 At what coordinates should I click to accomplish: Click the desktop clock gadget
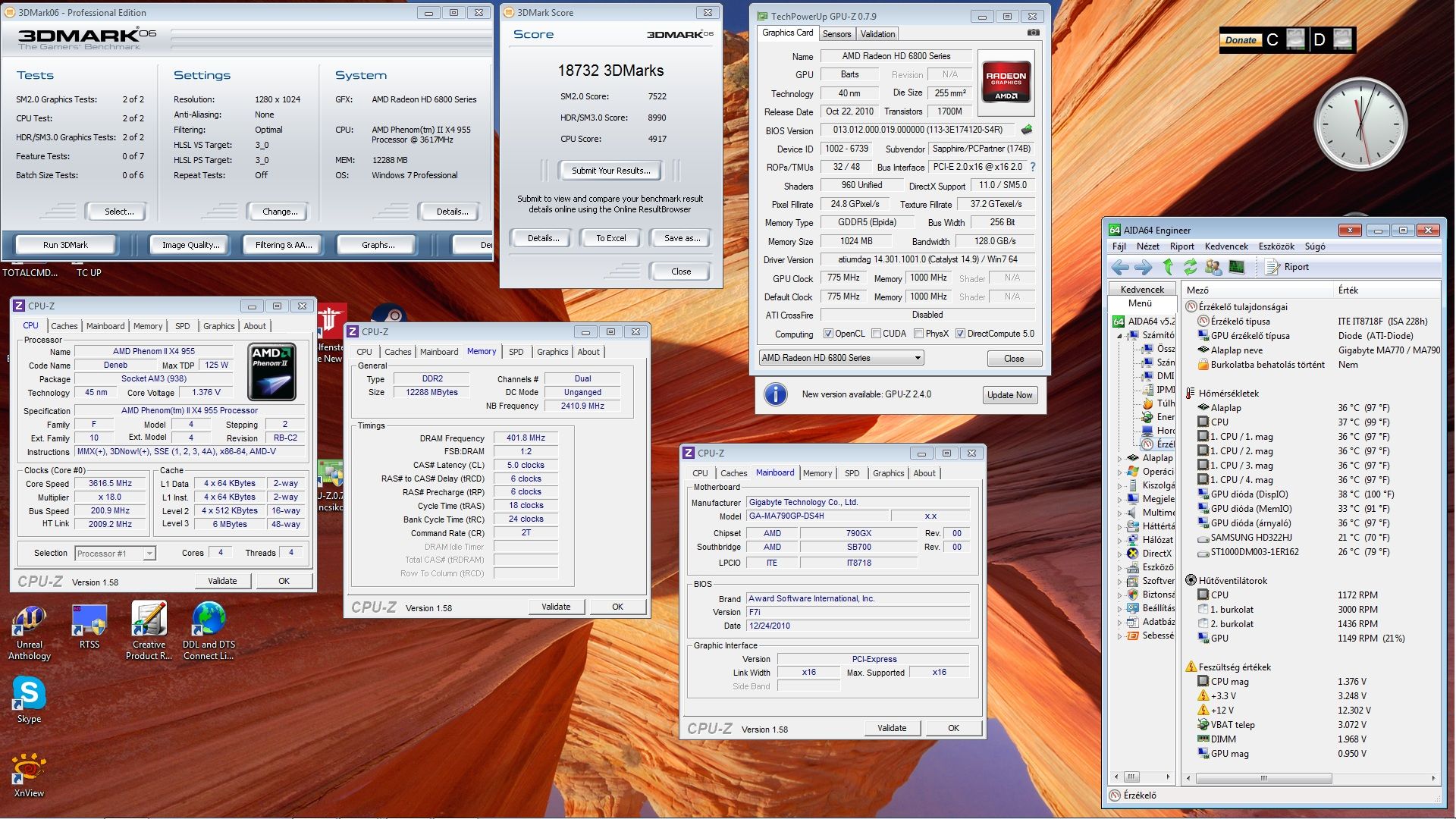pyautogui.click(x=1360, y=124)
